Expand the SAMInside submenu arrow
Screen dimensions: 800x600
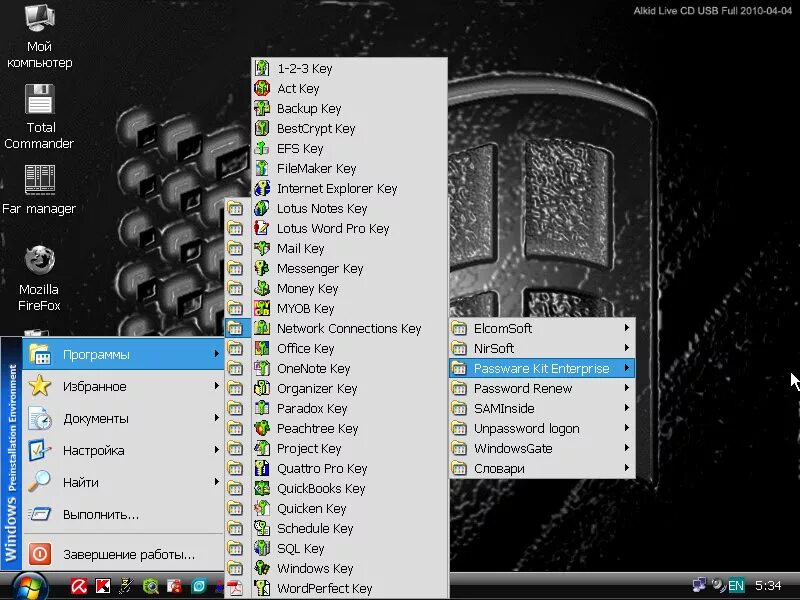[x=627, y=408]
